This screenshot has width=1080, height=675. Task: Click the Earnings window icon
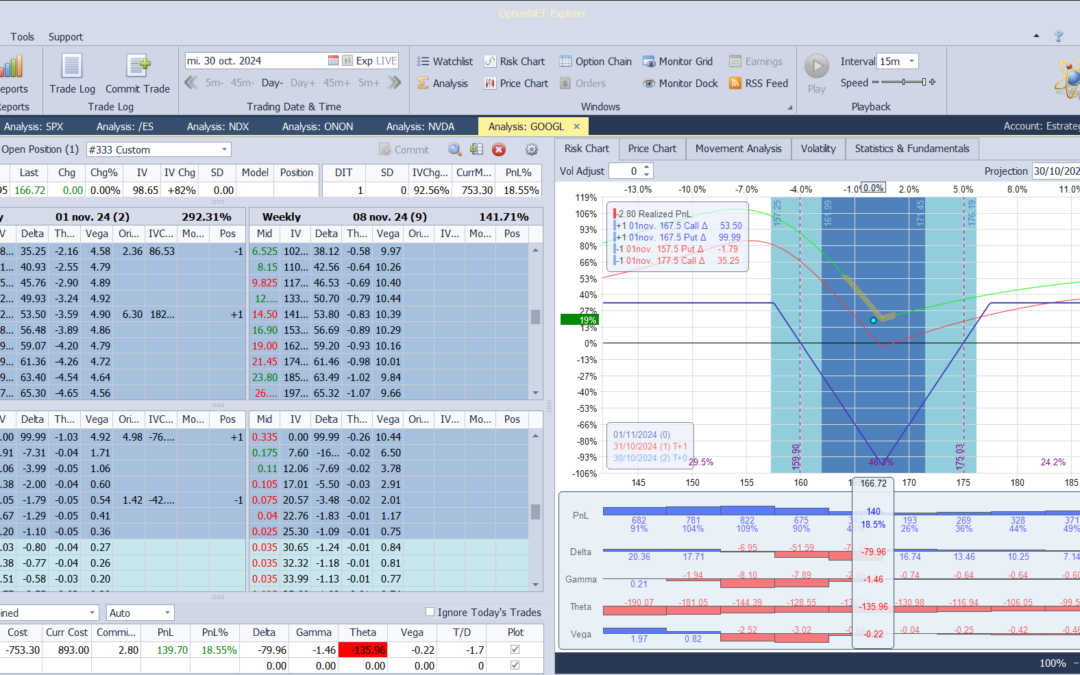pos(735,61)
